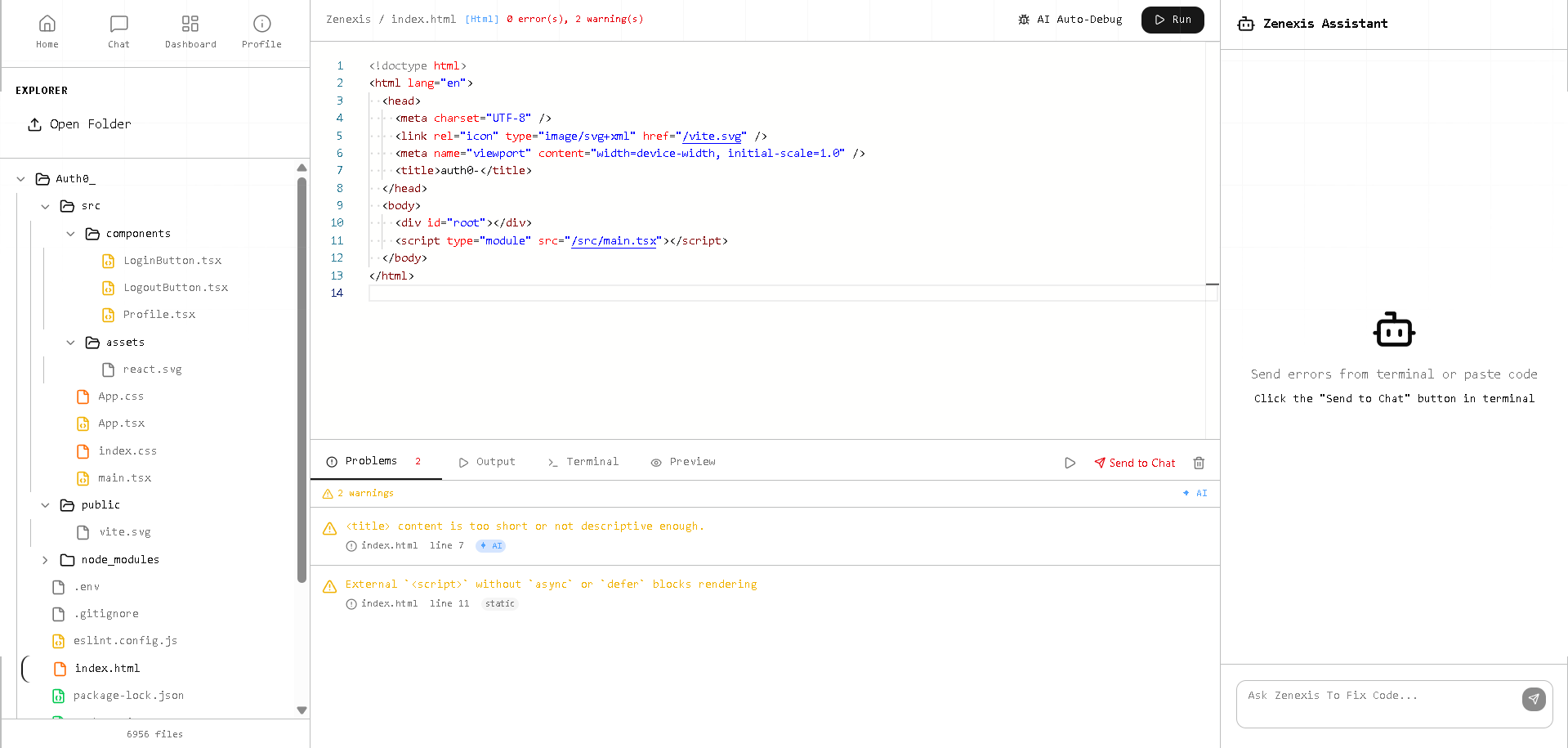The height and width of the screenshot is (748, 1568).
Task: Select index.html in the file tree
Action: (107, 669)
